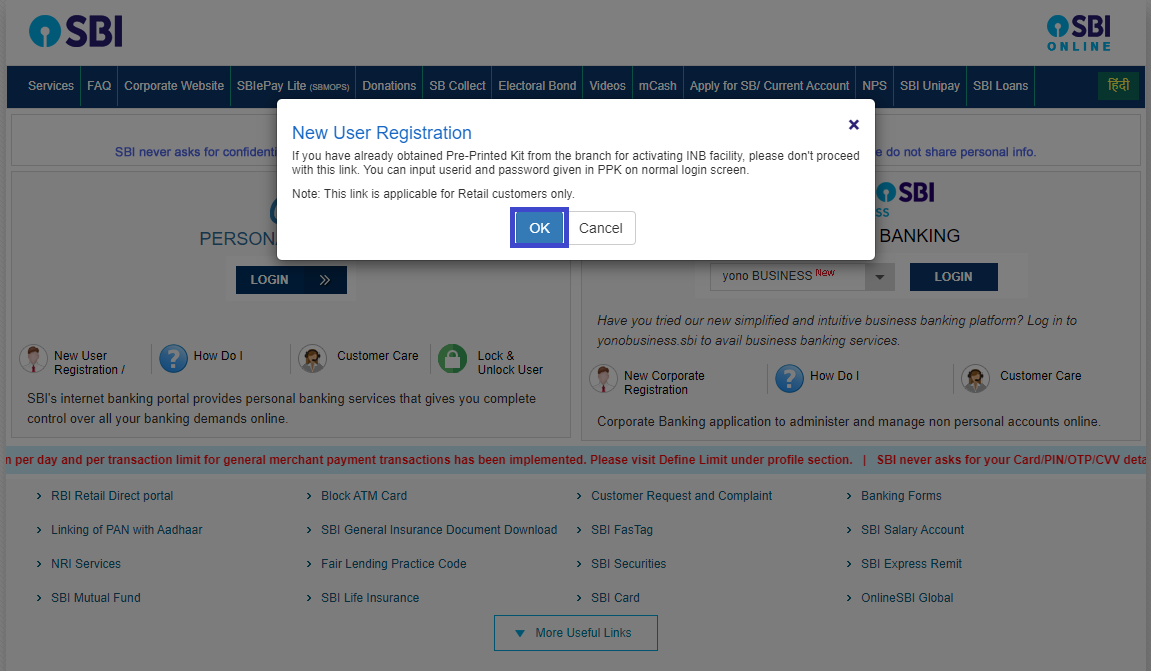The height and width of the screenshot is (671, 1151).
Task: Click the SBI logo at top left
Action: pos(76,33)
